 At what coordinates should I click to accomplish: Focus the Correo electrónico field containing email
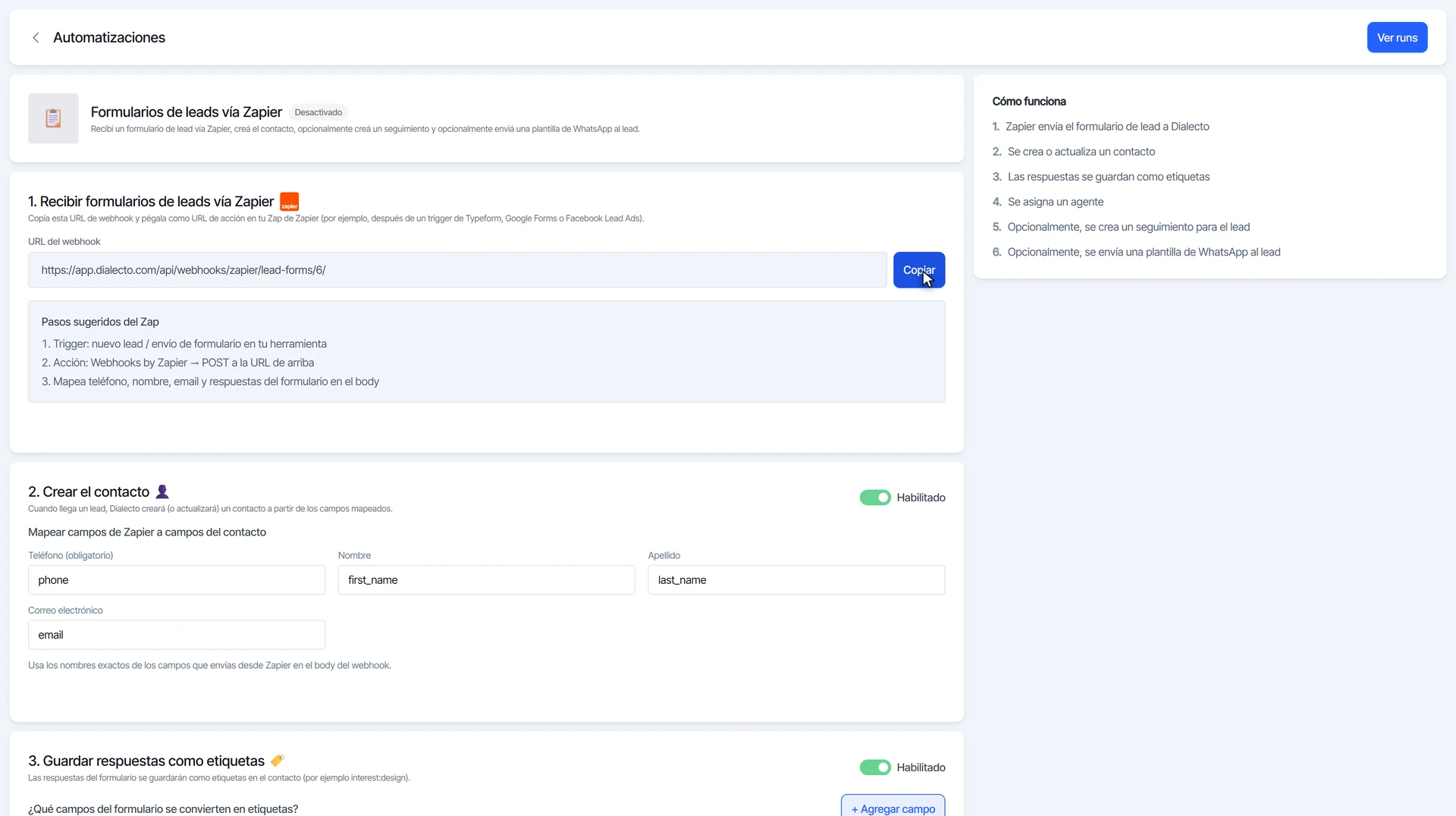click(177, 635)
